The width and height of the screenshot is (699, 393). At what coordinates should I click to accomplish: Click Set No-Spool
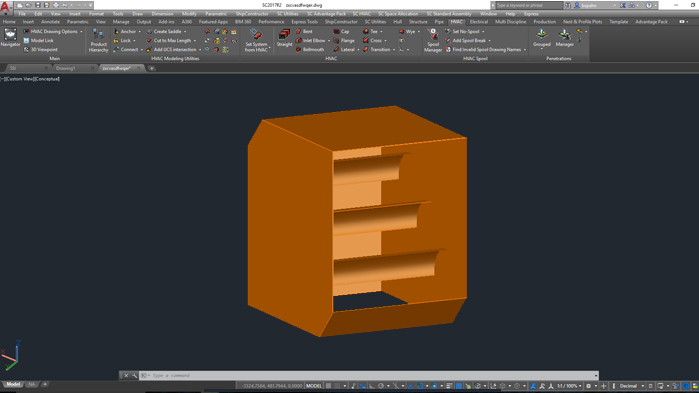(462, 32)
